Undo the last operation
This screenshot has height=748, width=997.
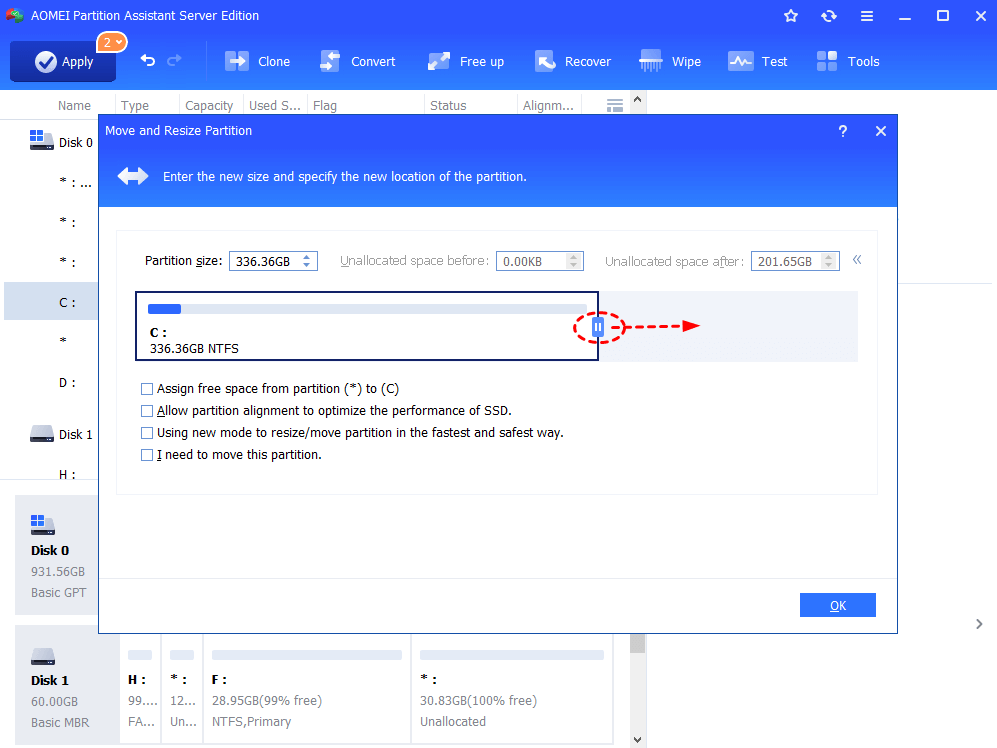pyautogui.click(x=148, y=60)
